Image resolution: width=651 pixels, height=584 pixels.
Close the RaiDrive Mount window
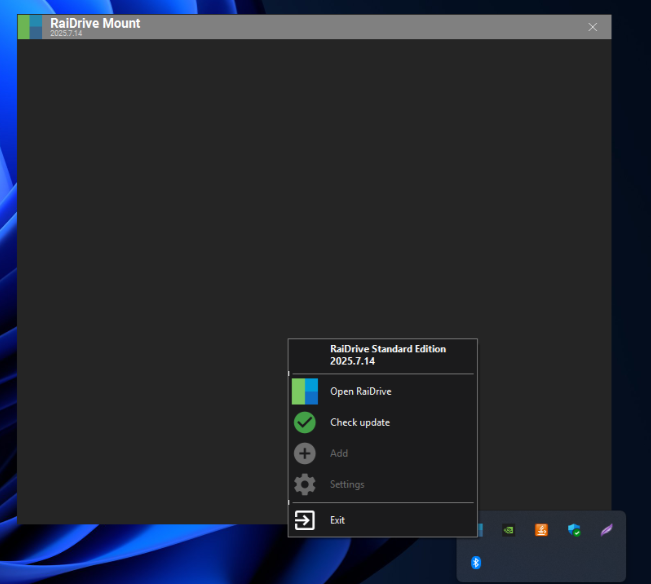(x=592, y=27)
